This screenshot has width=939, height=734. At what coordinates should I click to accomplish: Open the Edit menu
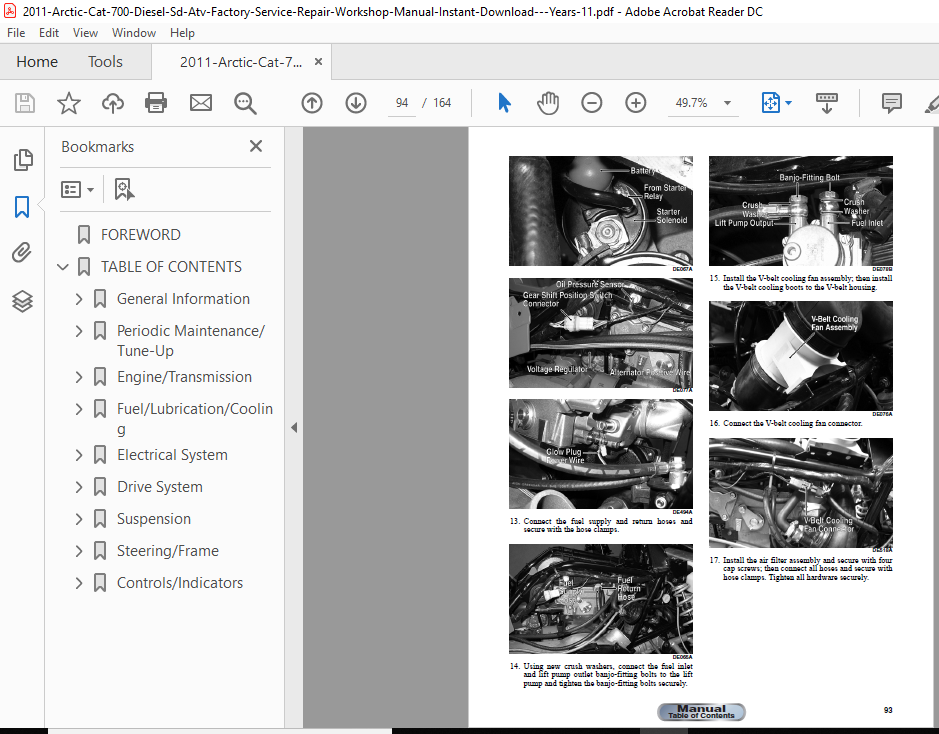[x=49, y=33]
